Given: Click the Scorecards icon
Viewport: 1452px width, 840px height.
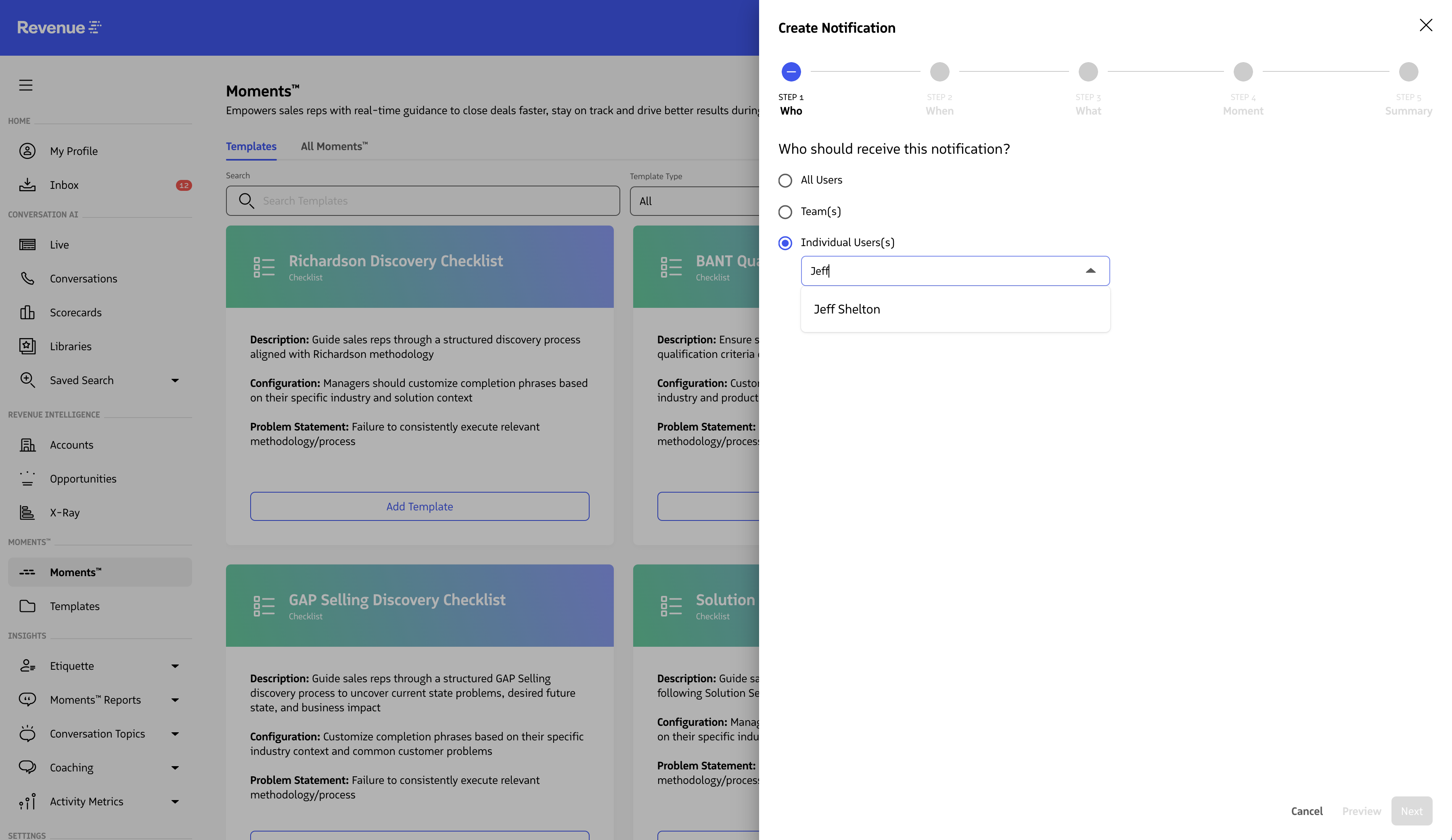Looking at the screenshot, I should [x=27, y=312].
